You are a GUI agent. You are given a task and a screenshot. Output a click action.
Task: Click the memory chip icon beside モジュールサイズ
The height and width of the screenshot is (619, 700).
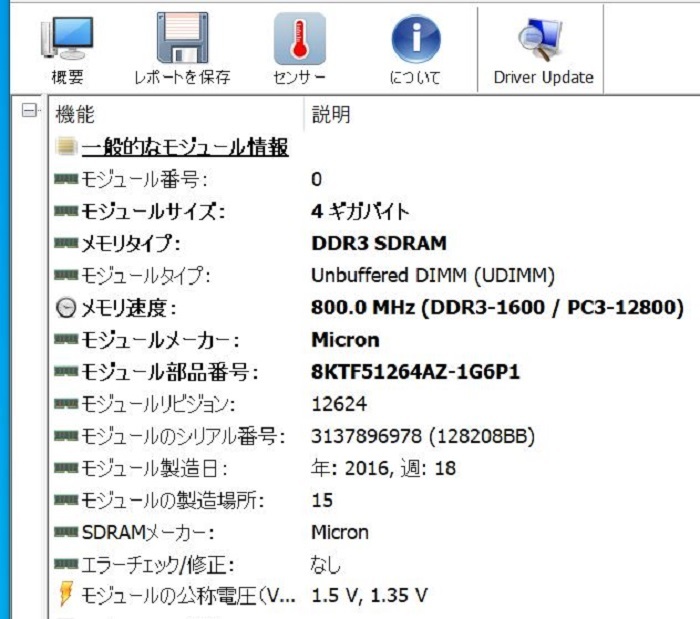pos(66,211)
